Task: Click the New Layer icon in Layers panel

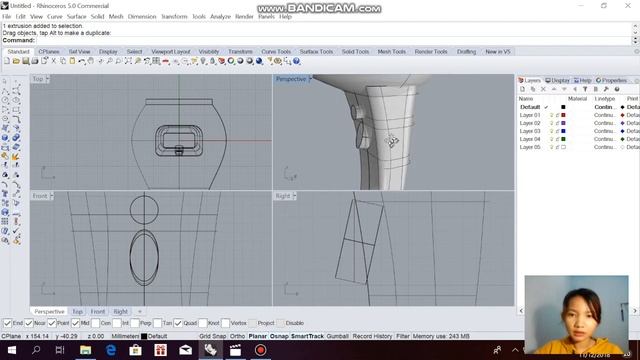Action: 522,89
